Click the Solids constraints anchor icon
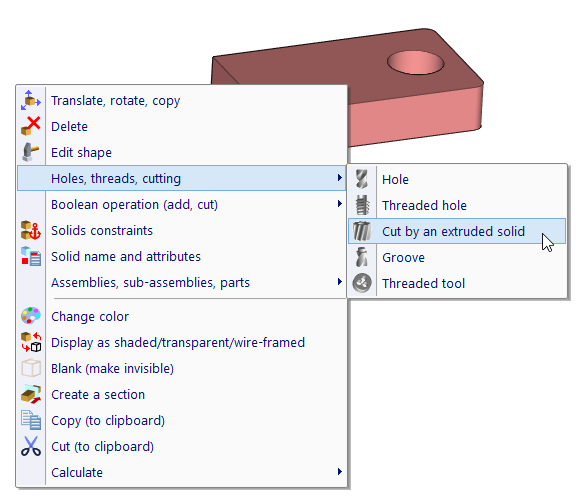This screenshot has height=503, width=585. coord(31,230)
